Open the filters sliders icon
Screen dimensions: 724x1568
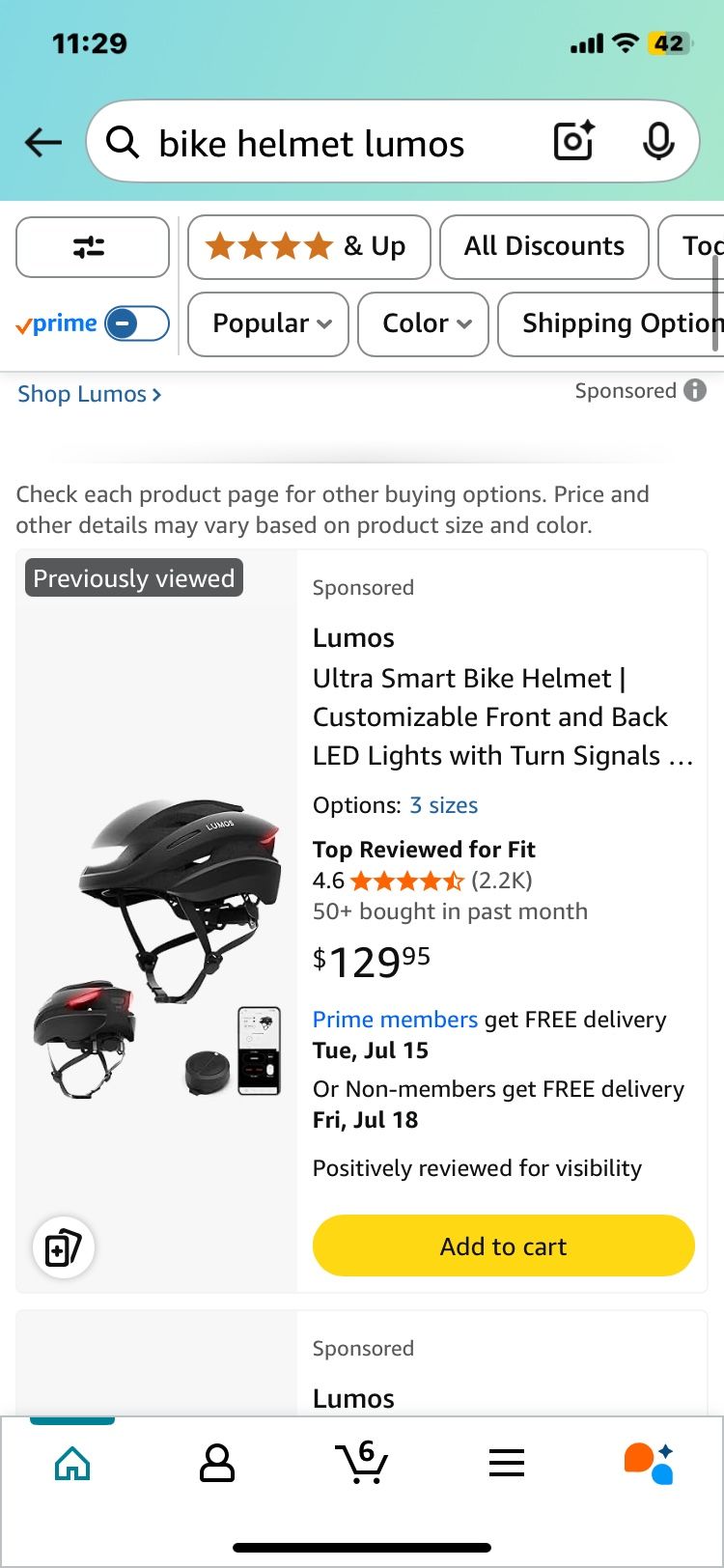tap(92, 247)
